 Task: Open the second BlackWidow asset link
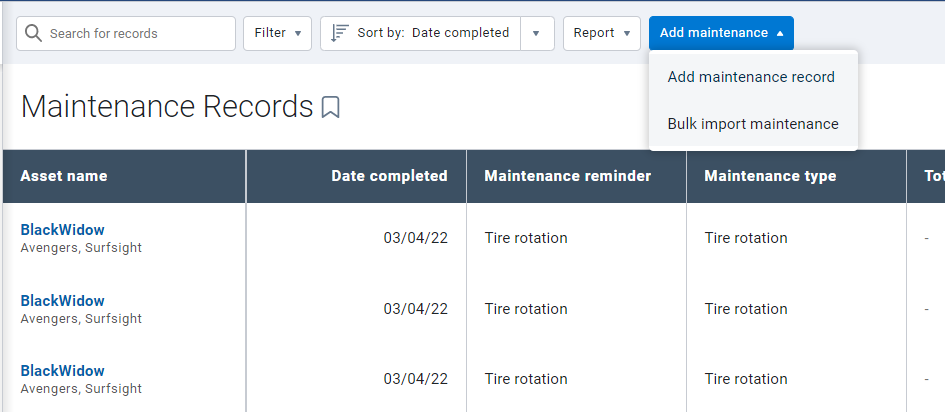tap(62, 301)
